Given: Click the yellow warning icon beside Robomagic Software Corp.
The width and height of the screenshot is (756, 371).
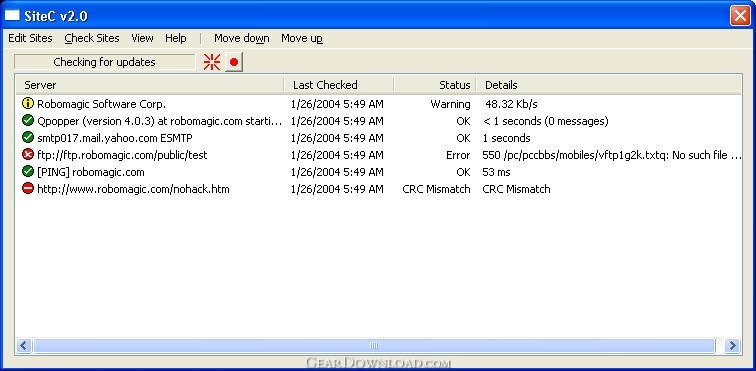Looking at the screenshot, I should (x=28, y=103).
